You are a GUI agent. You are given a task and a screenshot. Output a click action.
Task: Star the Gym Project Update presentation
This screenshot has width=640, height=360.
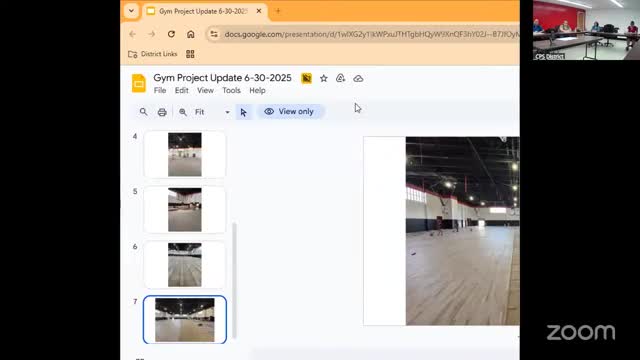324,78
